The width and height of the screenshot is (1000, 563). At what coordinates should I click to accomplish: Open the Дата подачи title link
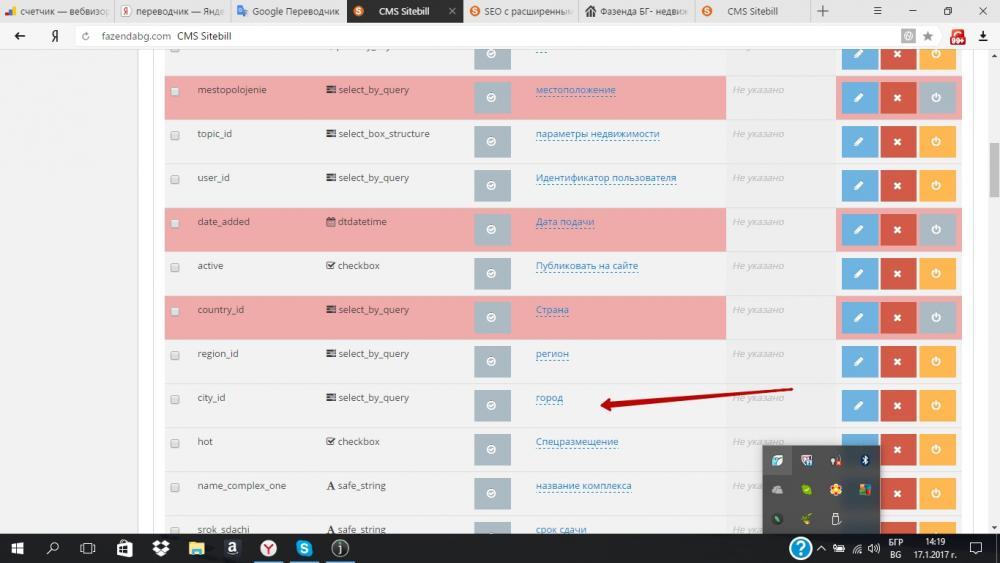point(564,222)
